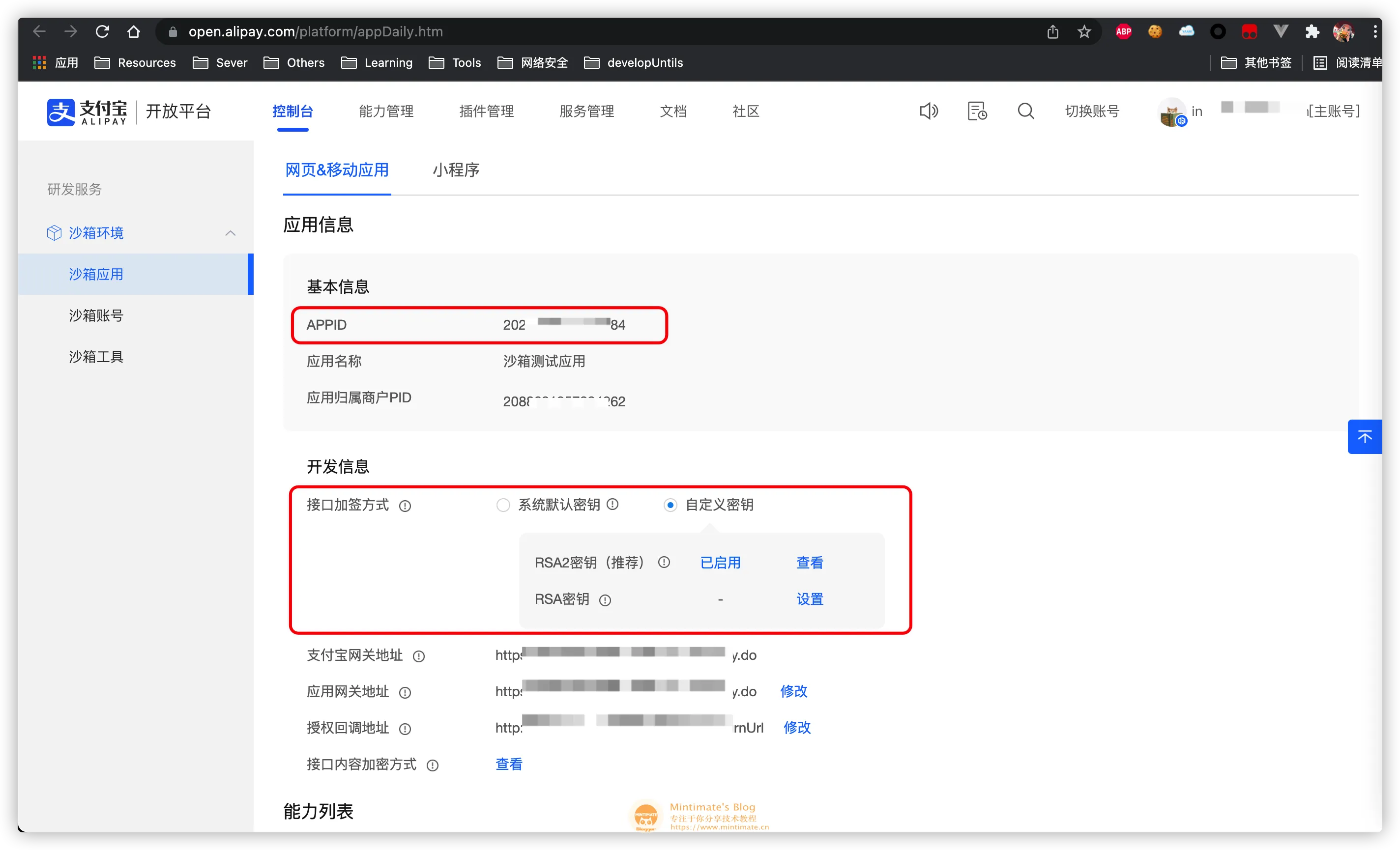Screen dimensions: 1400x850
Task: Open search with the magnifier icon
Action: click(1025, 112)
